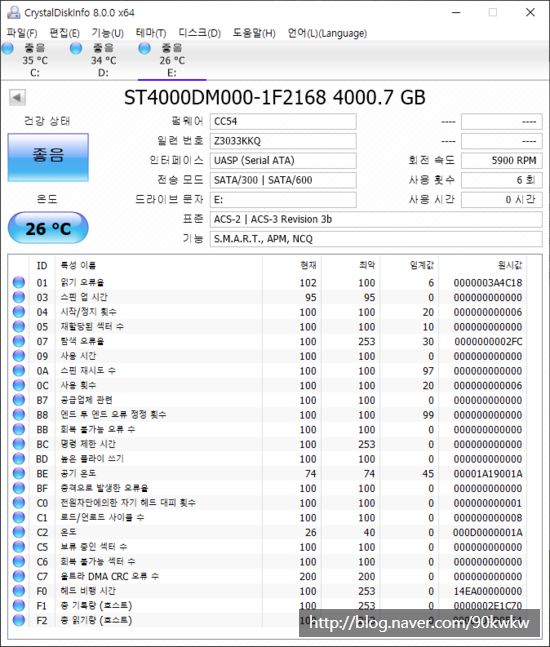Click the standard field ACS-2 | ACS-3 Revision 3b
The width and height of the screenshot is (550, 647).
click(x=376, y=220)
